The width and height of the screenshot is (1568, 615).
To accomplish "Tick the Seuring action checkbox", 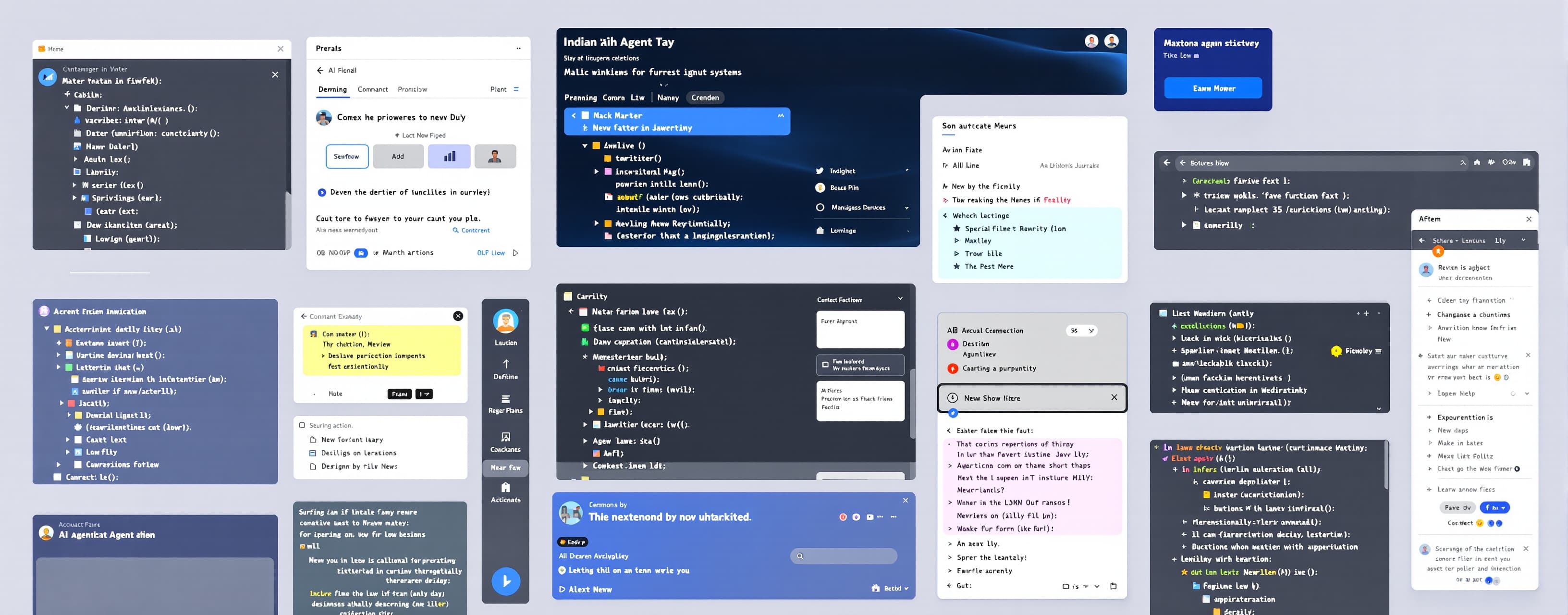I will pyautogui.click(x=302, y=425).
